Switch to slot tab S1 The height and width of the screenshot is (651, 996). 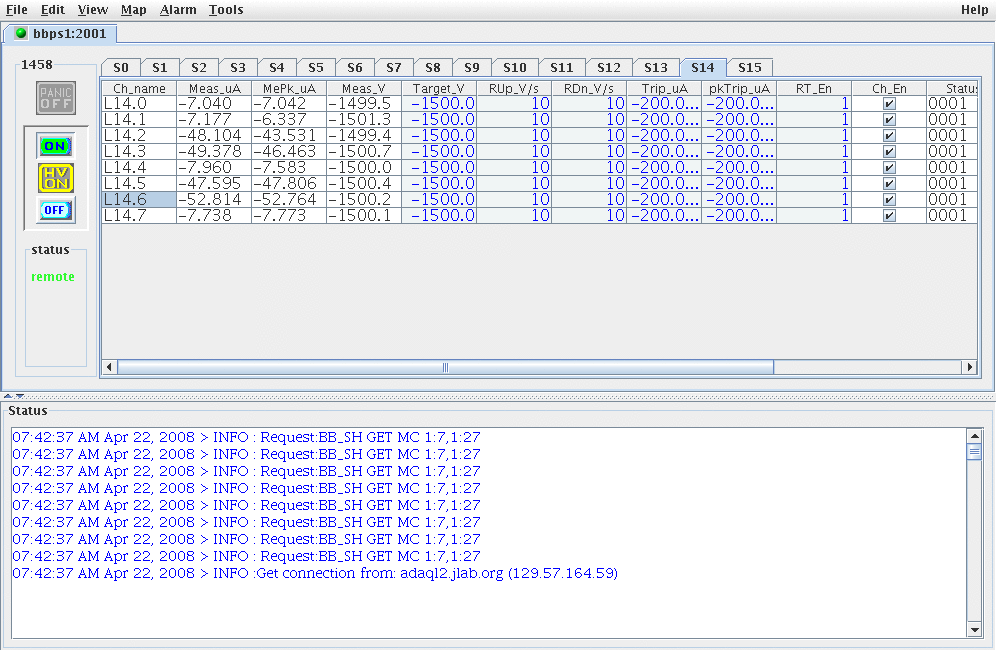click(x=160, y=67)
